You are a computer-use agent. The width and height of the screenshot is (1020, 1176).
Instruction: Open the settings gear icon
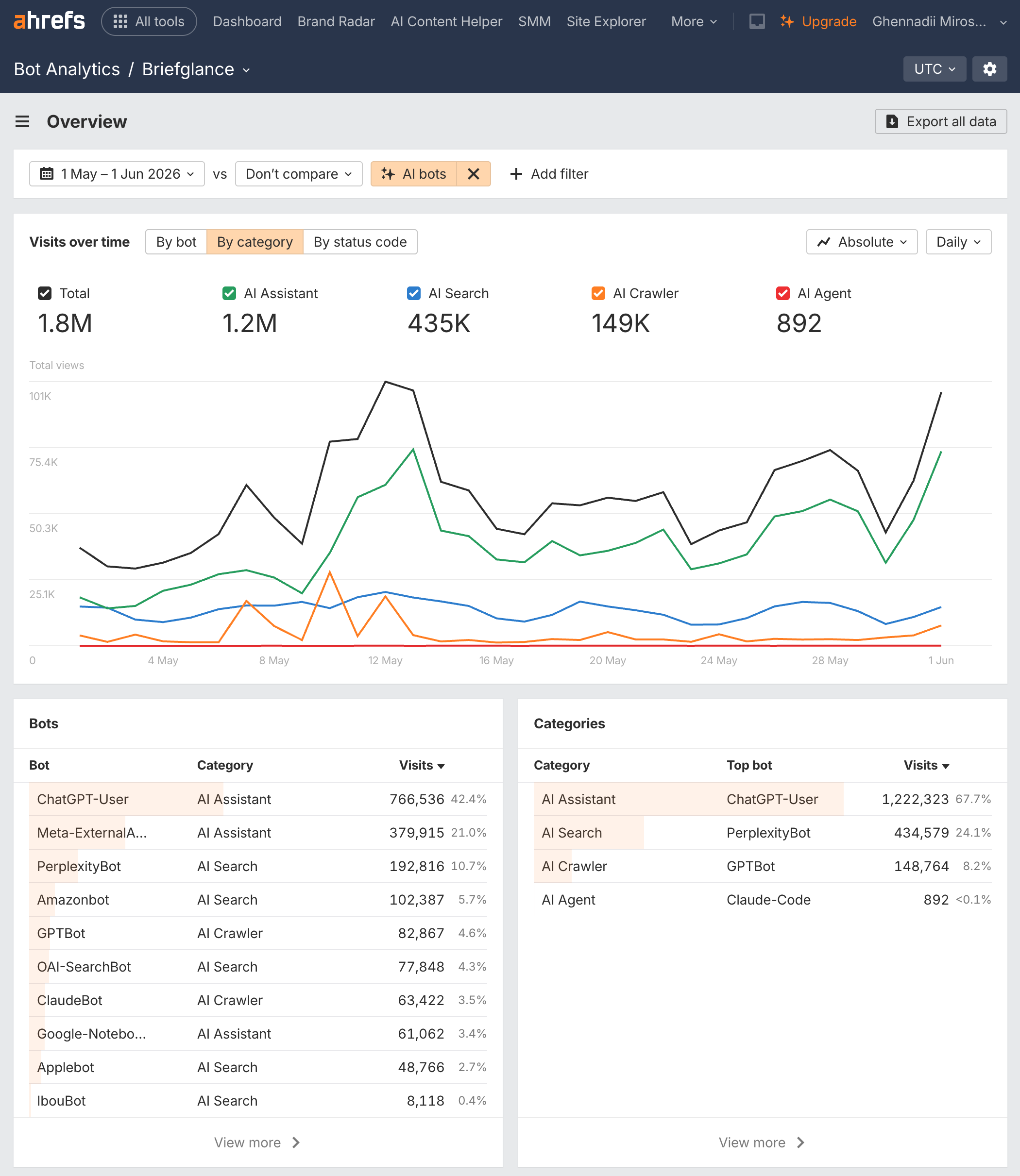click(x=989, y=69)
